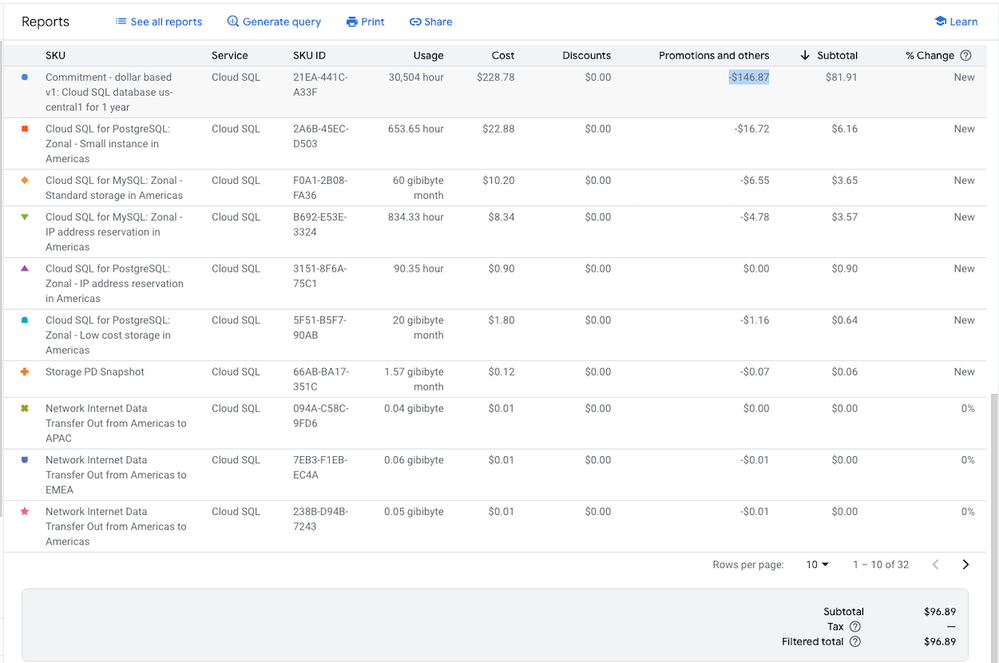Click the red square marker for PostgreSQL Small instance
This screenshot has width=999, height=663.
pos(25,129)
